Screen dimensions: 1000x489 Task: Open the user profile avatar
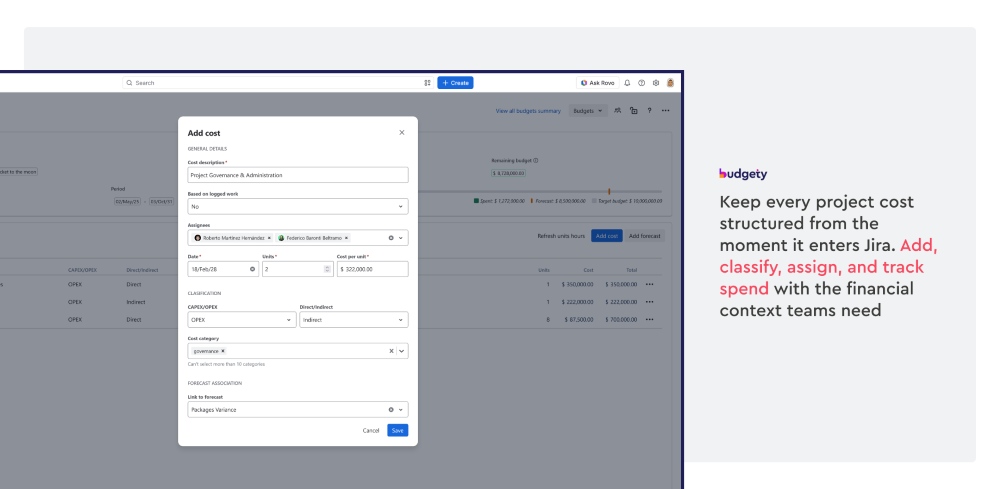(670, 83)
